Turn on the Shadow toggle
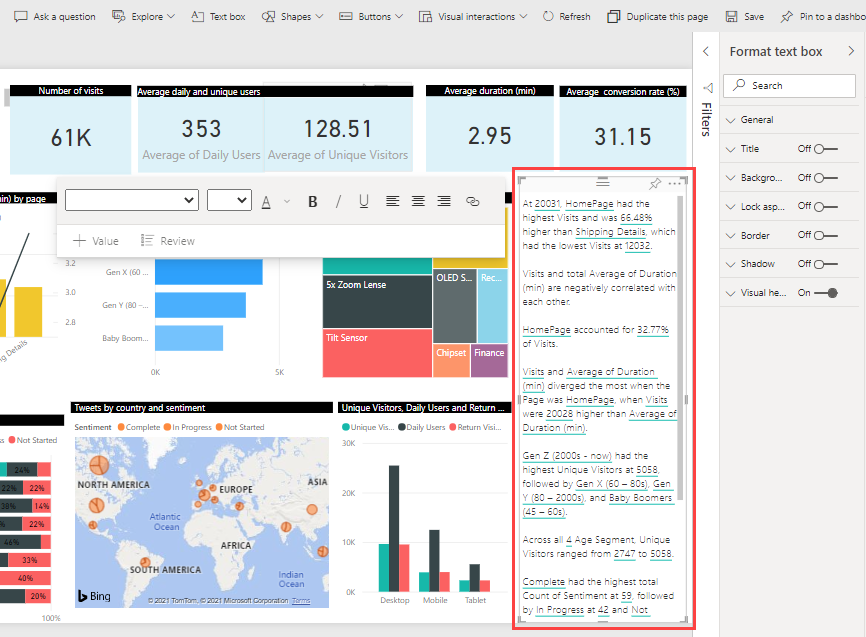Viewport: 866px width, 637px height. pyautogui.click(x=826, y=264)
